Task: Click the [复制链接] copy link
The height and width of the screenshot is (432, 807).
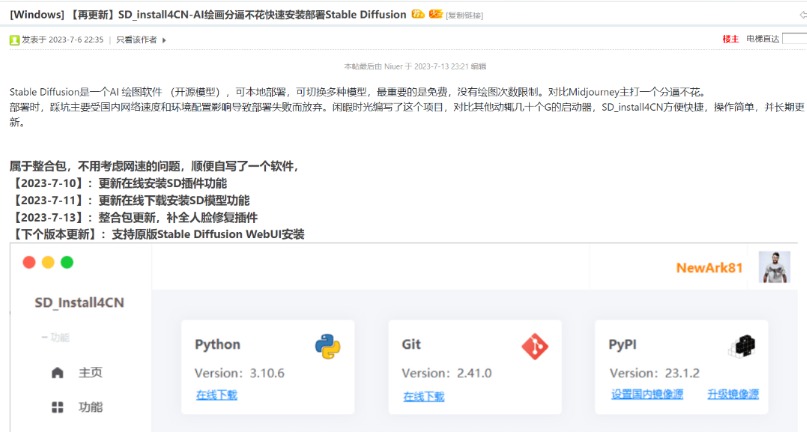Action: coord(464,15)
